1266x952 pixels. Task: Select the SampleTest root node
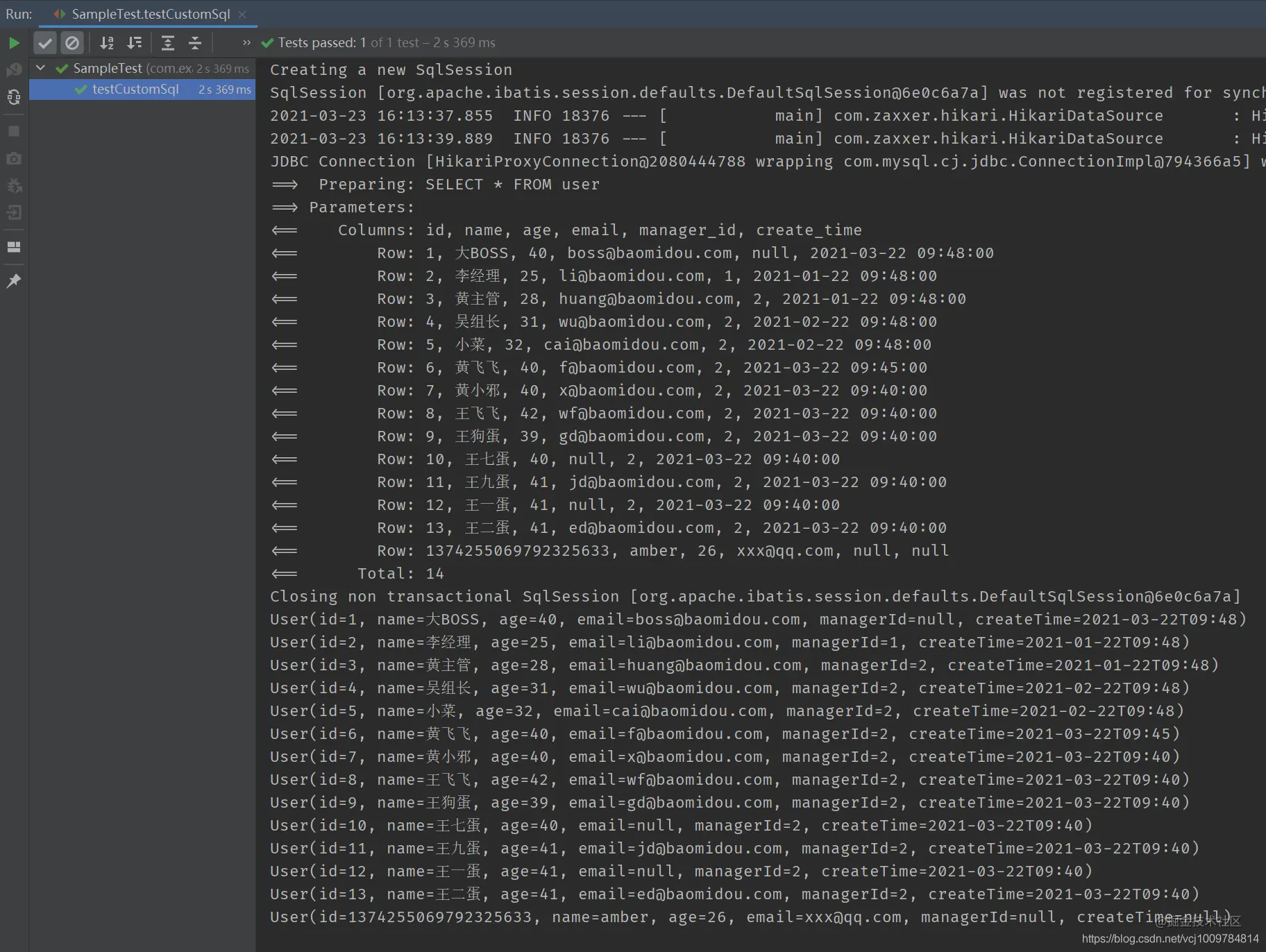click(142, 68)
